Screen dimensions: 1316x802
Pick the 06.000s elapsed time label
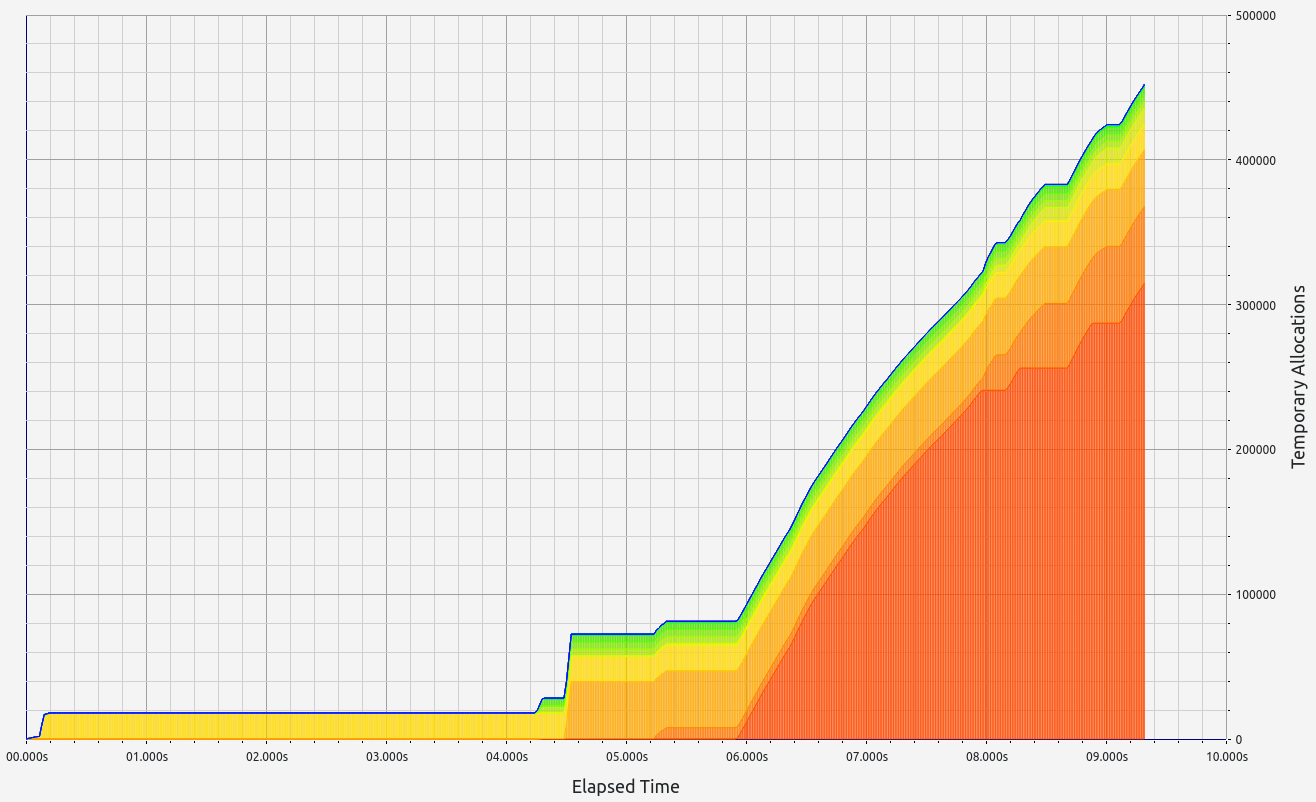tap(747, 758)
